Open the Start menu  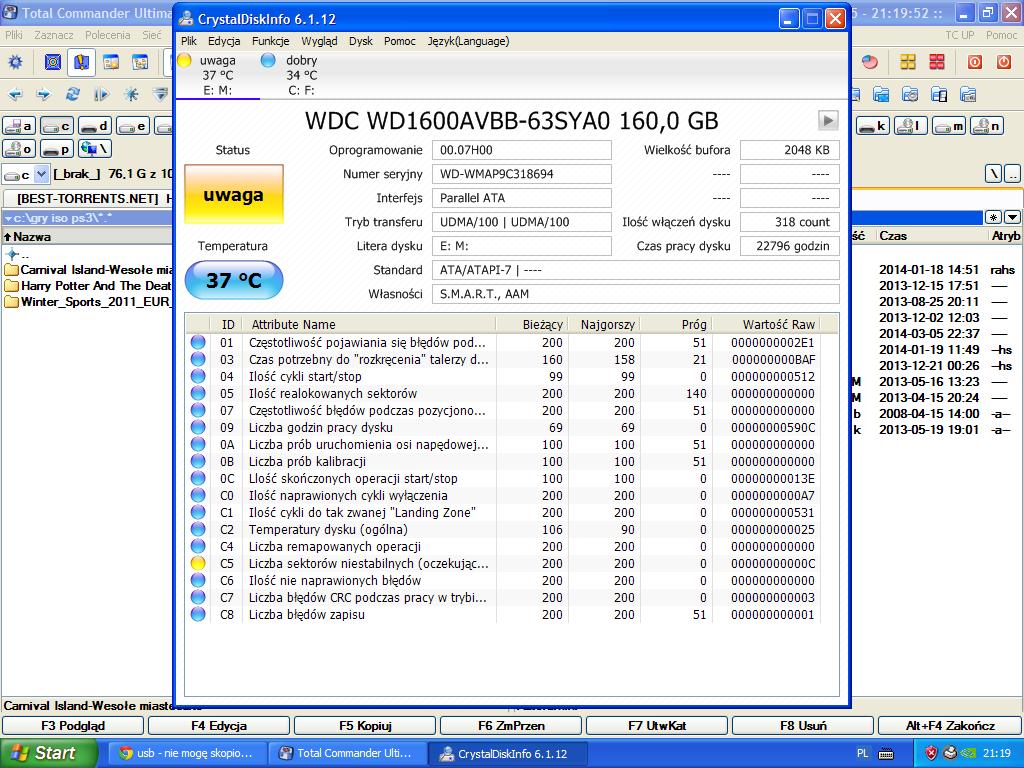48,753
